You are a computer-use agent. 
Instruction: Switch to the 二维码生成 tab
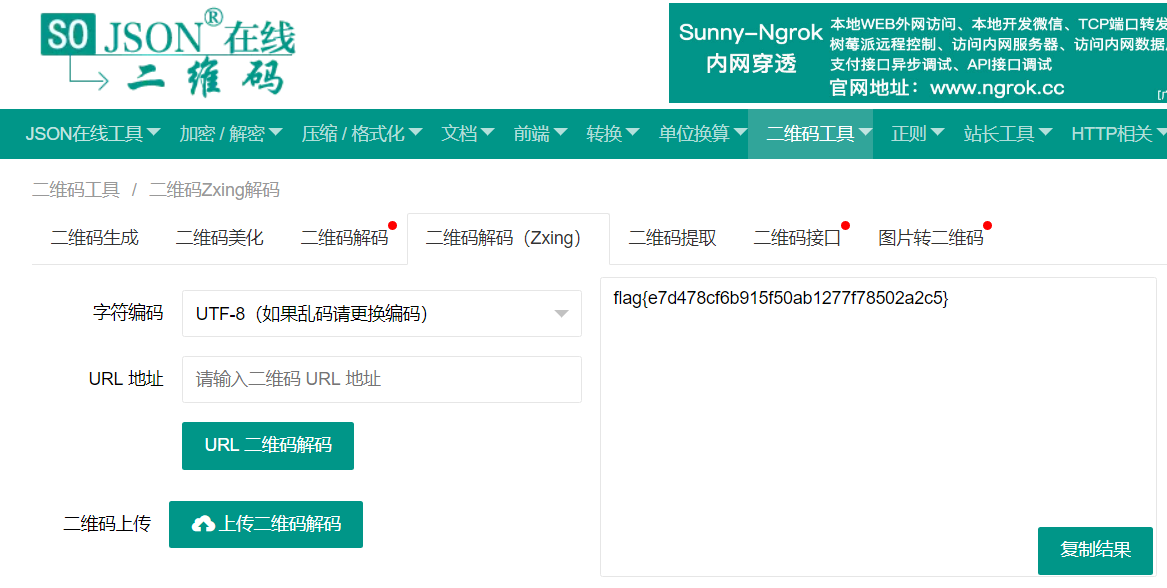coord(95,238)
